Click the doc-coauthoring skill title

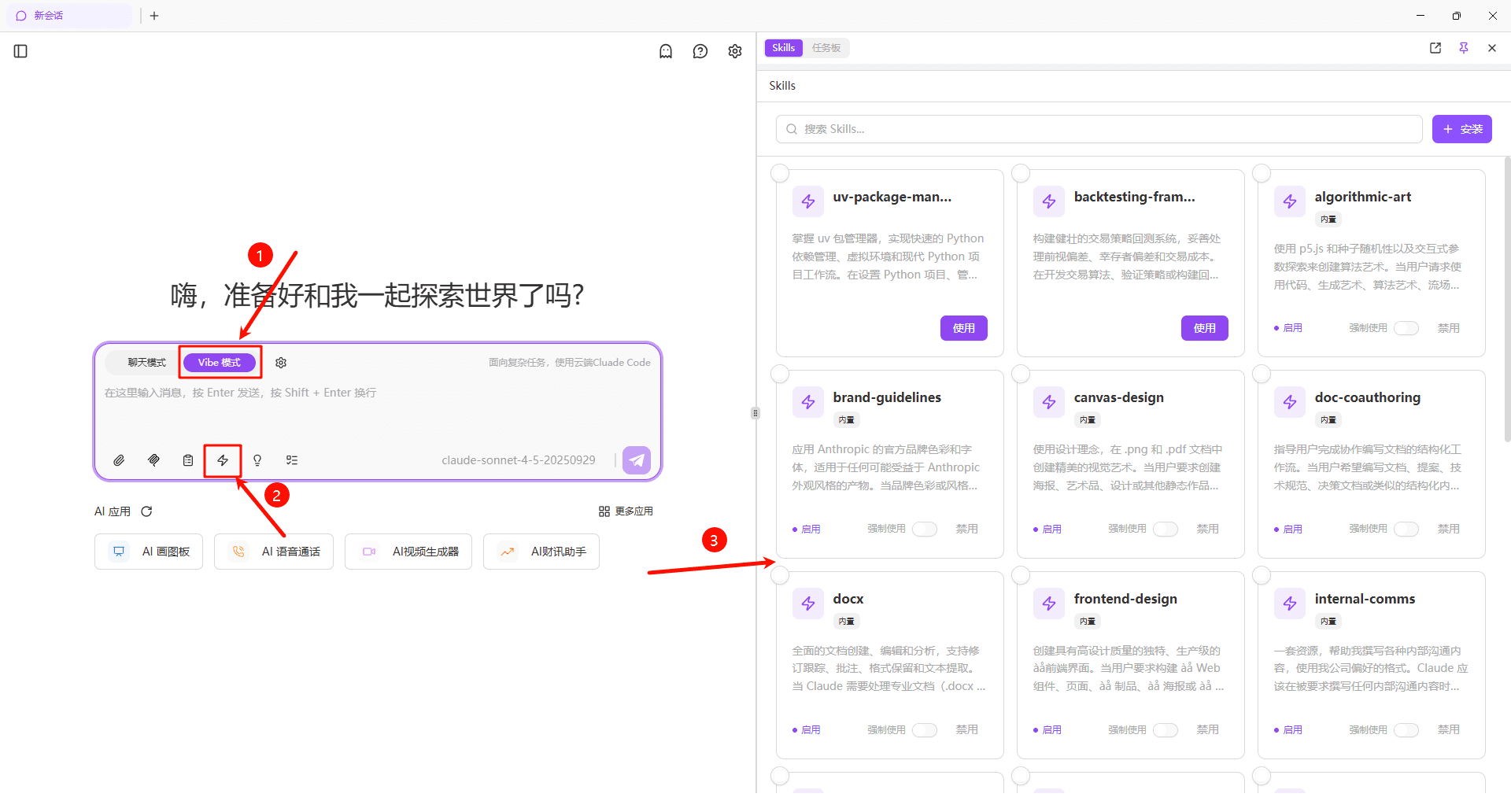click(x=1368, y=397)
